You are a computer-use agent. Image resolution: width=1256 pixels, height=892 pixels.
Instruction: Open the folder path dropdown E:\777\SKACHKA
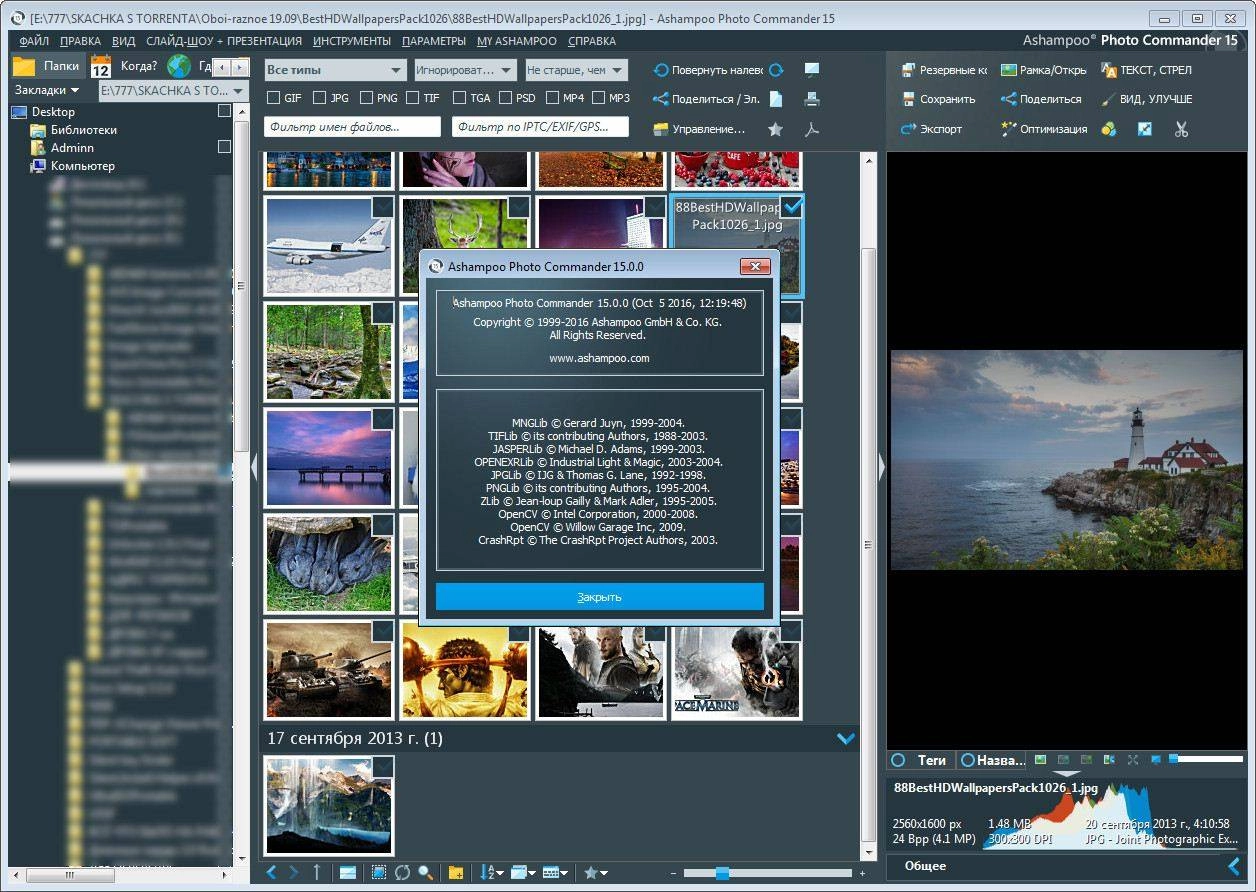point(173,90)
